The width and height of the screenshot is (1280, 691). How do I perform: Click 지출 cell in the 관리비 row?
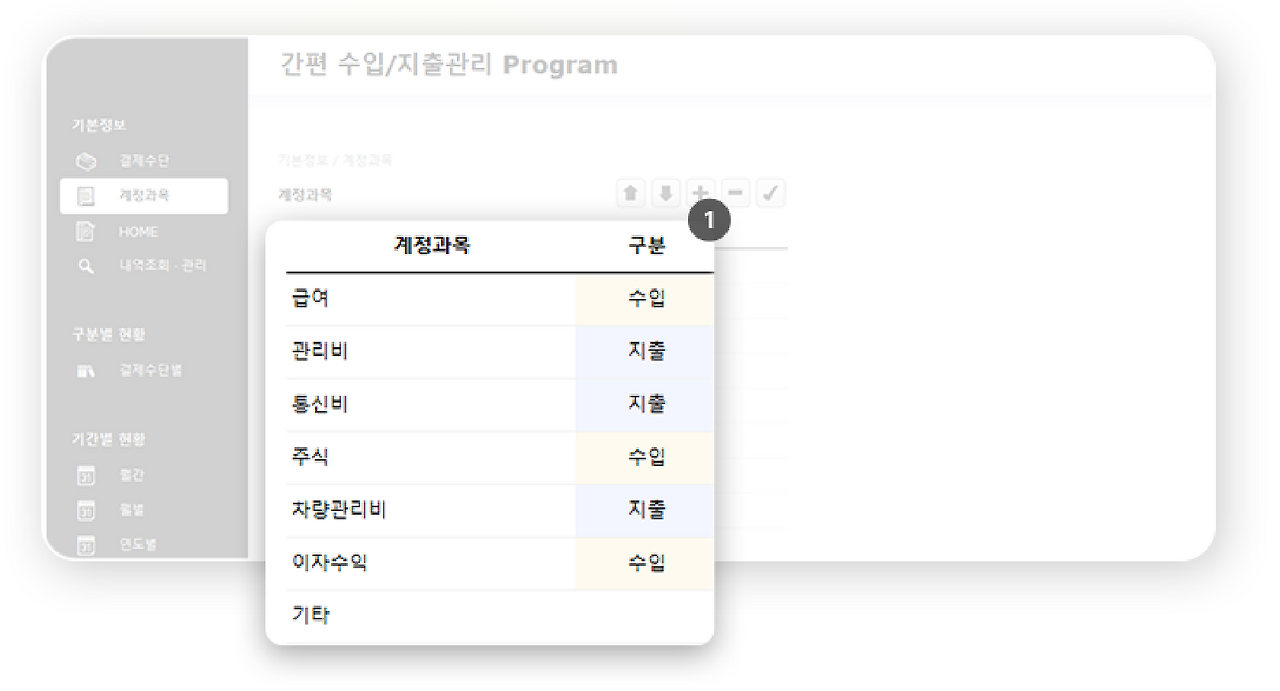tap(645, 352)
